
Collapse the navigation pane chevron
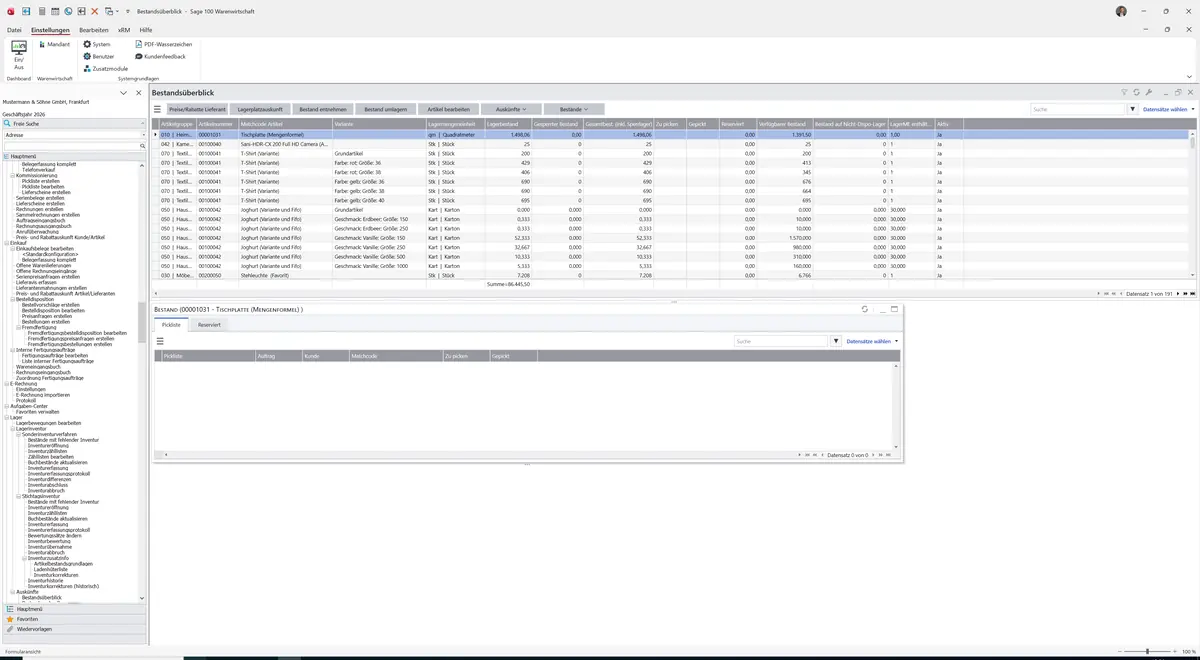tap(124, 93)
